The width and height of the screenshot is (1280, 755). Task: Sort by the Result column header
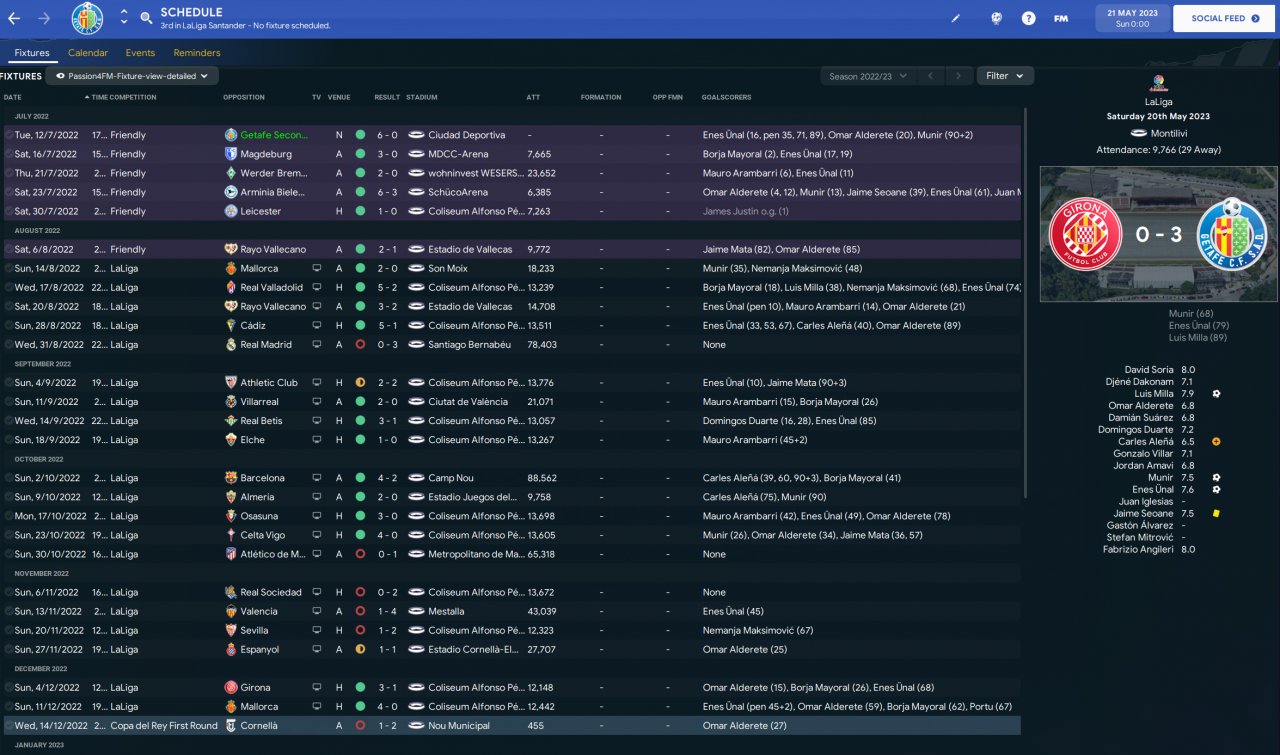coord(387,97)
